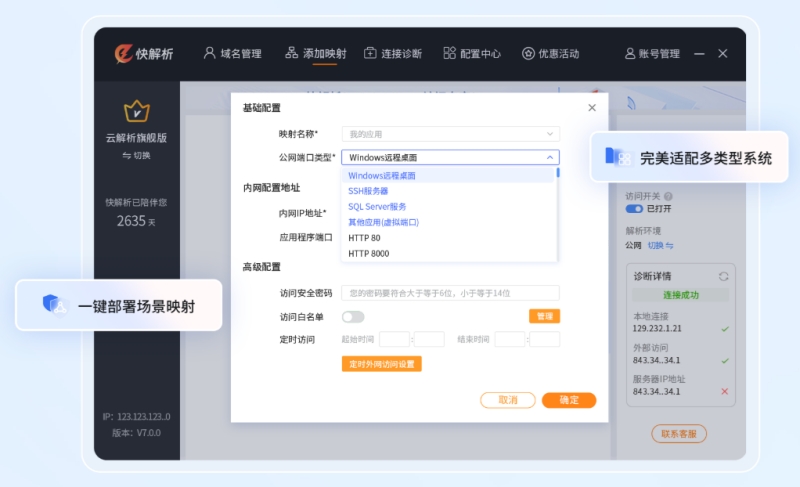This screenshot has height=487, width=800.
Task: Click the 联系客服 button
Action: [x=679, y=434]
